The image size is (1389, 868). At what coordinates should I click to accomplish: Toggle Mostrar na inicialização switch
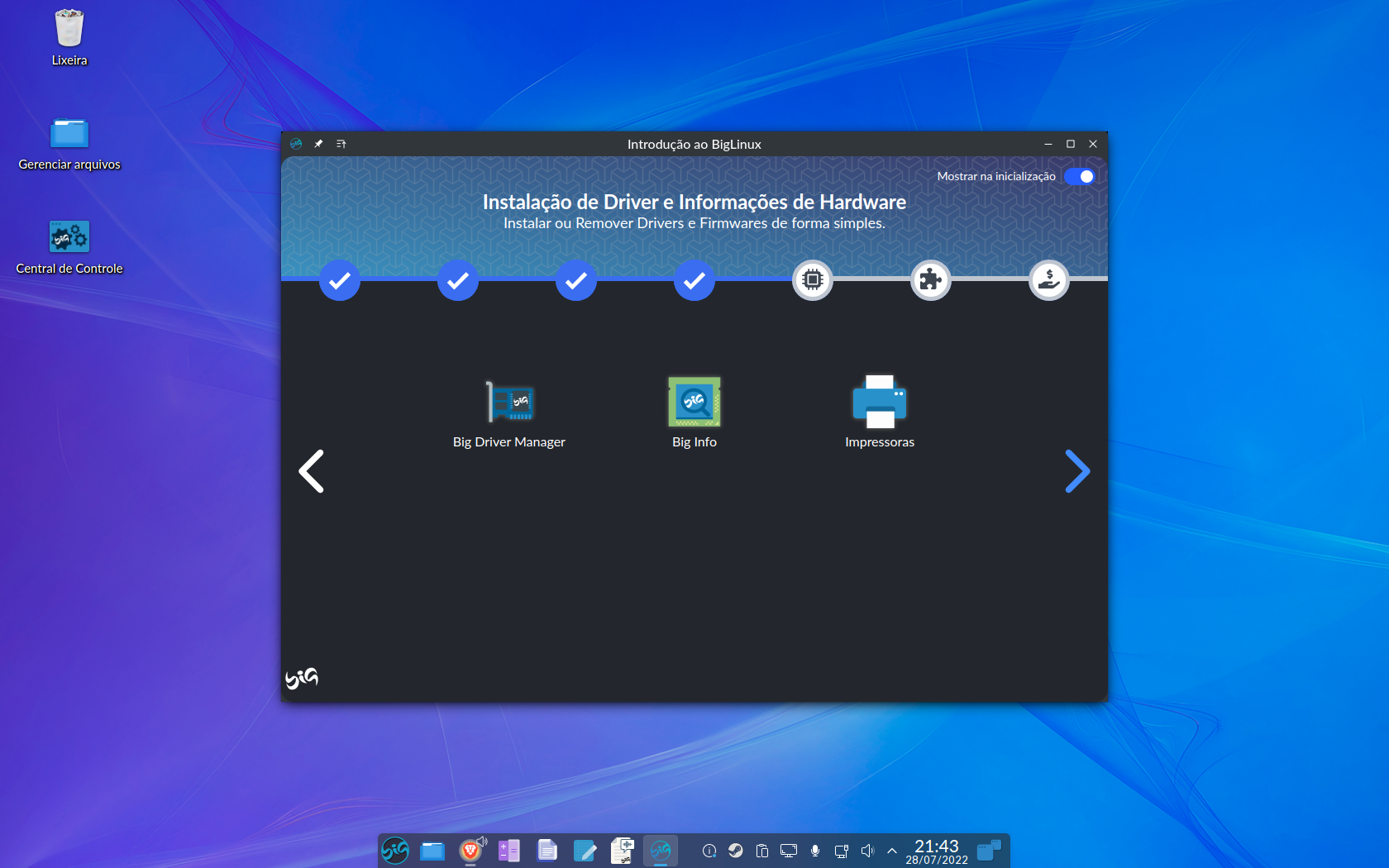1080,176
